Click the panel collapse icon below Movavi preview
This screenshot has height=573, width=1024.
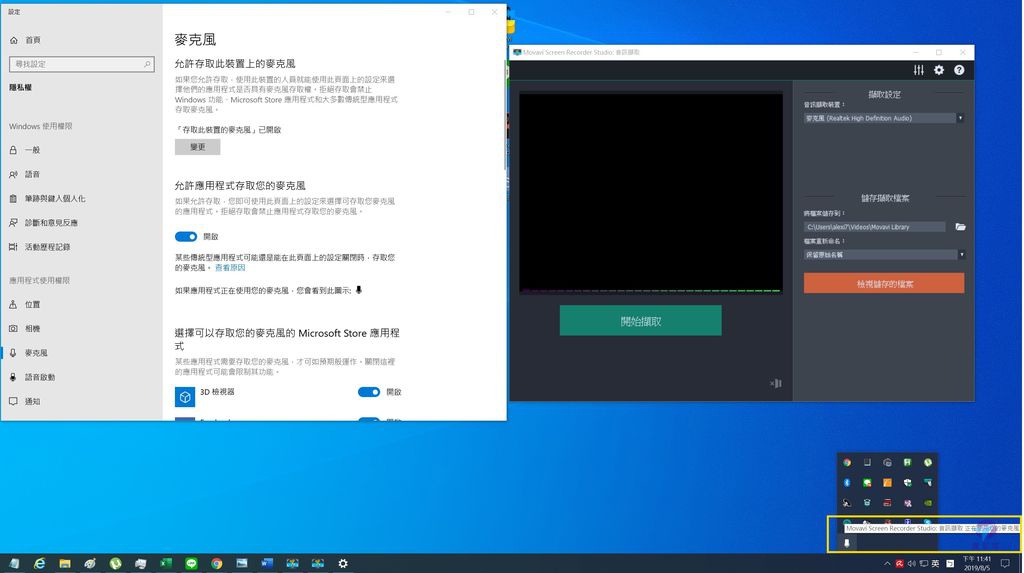775,384
